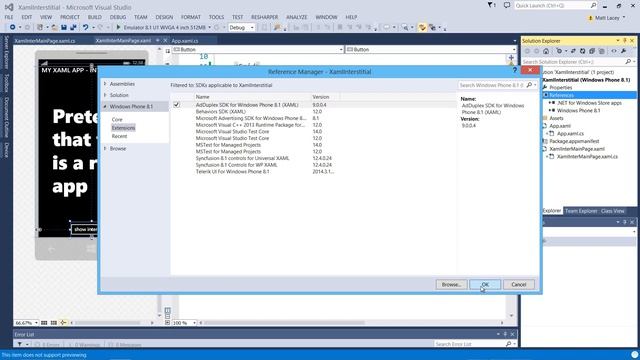Click Home icon in Solution Explorer toolbar
Viewport: 640px width, 360px height.
point(546,51)
